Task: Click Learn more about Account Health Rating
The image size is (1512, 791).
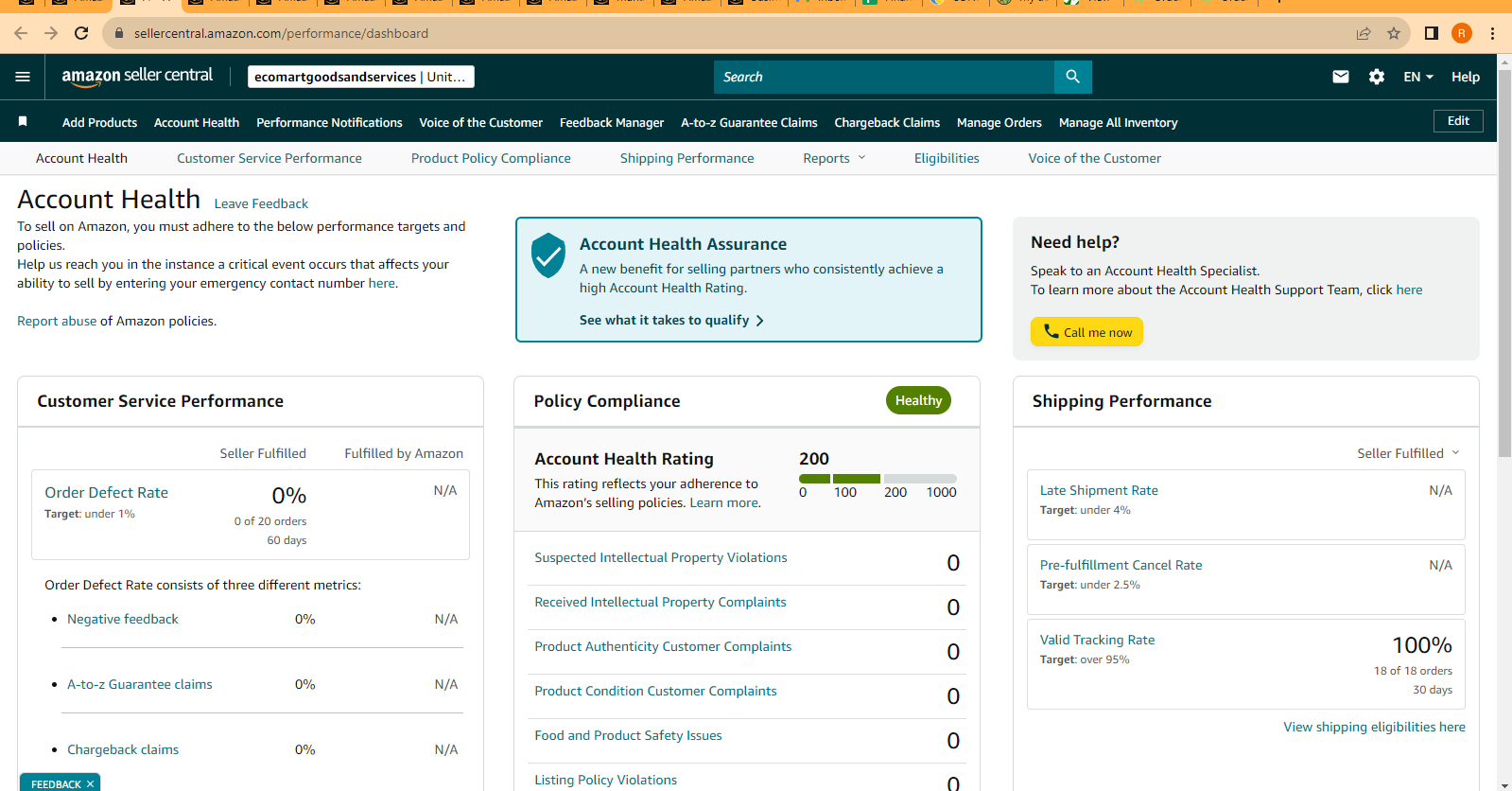Action: coord(723,502)
